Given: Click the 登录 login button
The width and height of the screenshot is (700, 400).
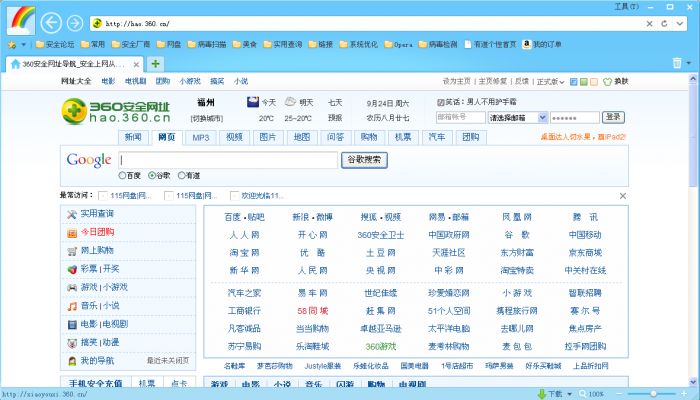Looking at the screenshot, I should point(613,117).
